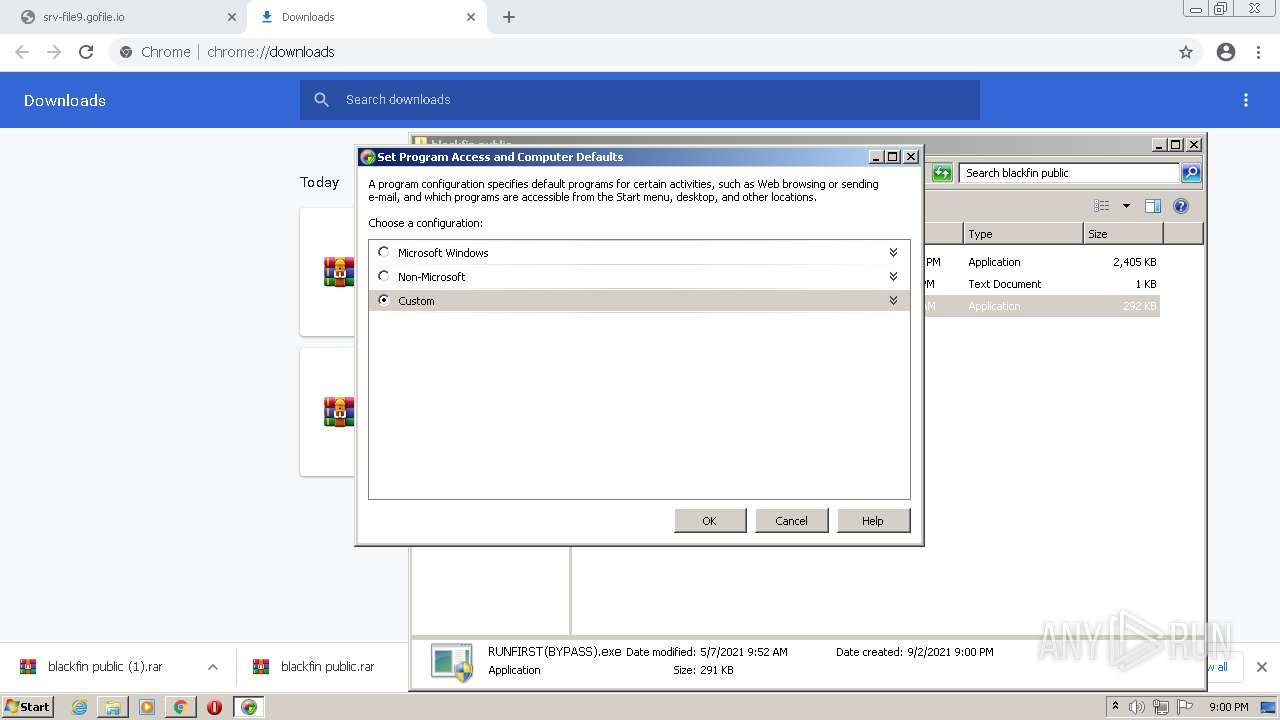Open the Downloads page more actions menu
The width and height of the screenshot is (1280, 720).
click(1246, 100)
